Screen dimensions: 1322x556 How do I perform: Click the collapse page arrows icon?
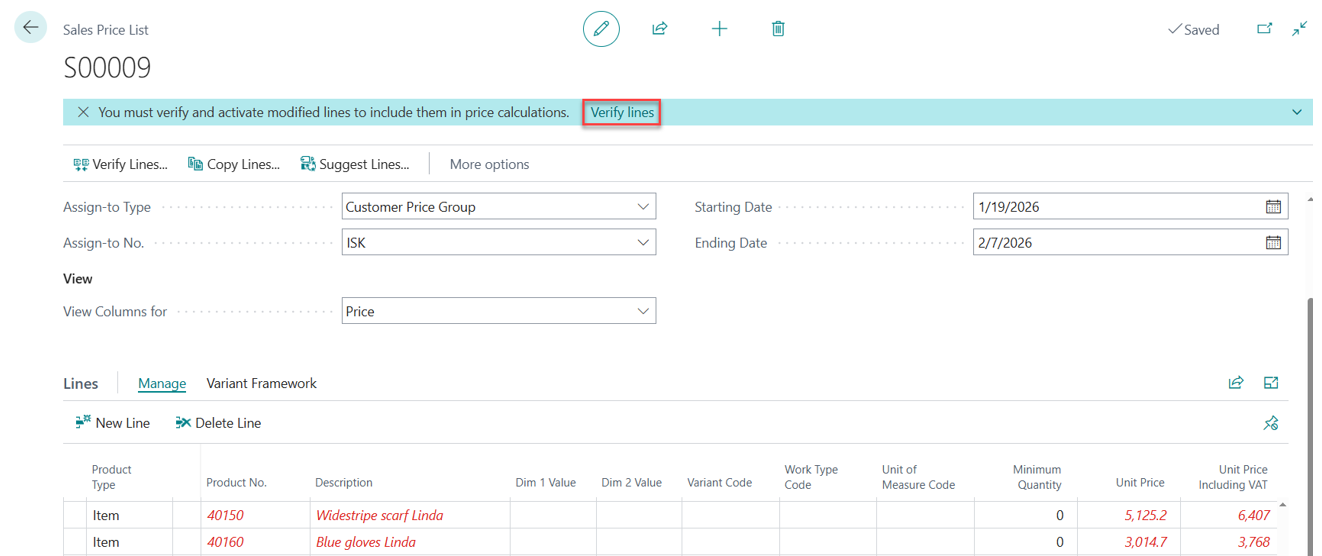coord(1299,29)
